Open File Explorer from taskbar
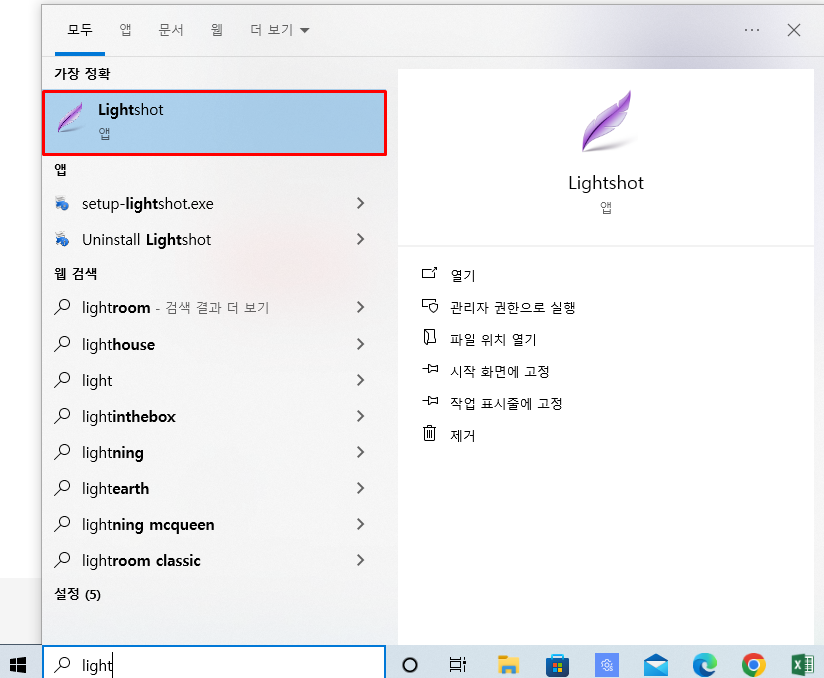Image resolution: width=824 pixels, height=678 pixels. tap(508, 665)
